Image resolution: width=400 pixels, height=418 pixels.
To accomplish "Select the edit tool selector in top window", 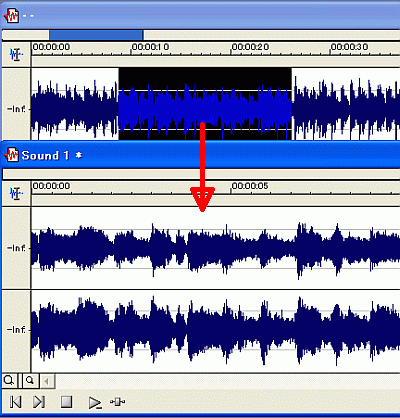I will [x=16, y=54].
